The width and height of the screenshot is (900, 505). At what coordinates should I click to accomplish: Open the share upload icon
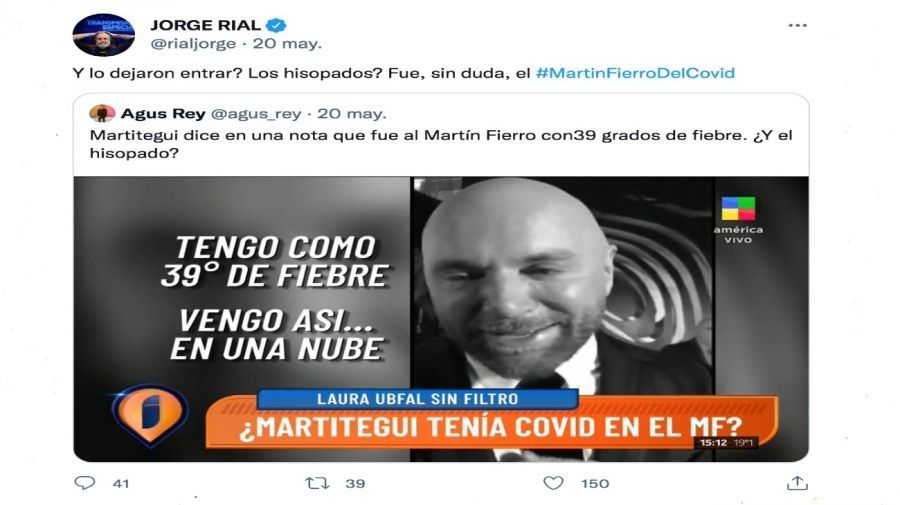point(797,483)
